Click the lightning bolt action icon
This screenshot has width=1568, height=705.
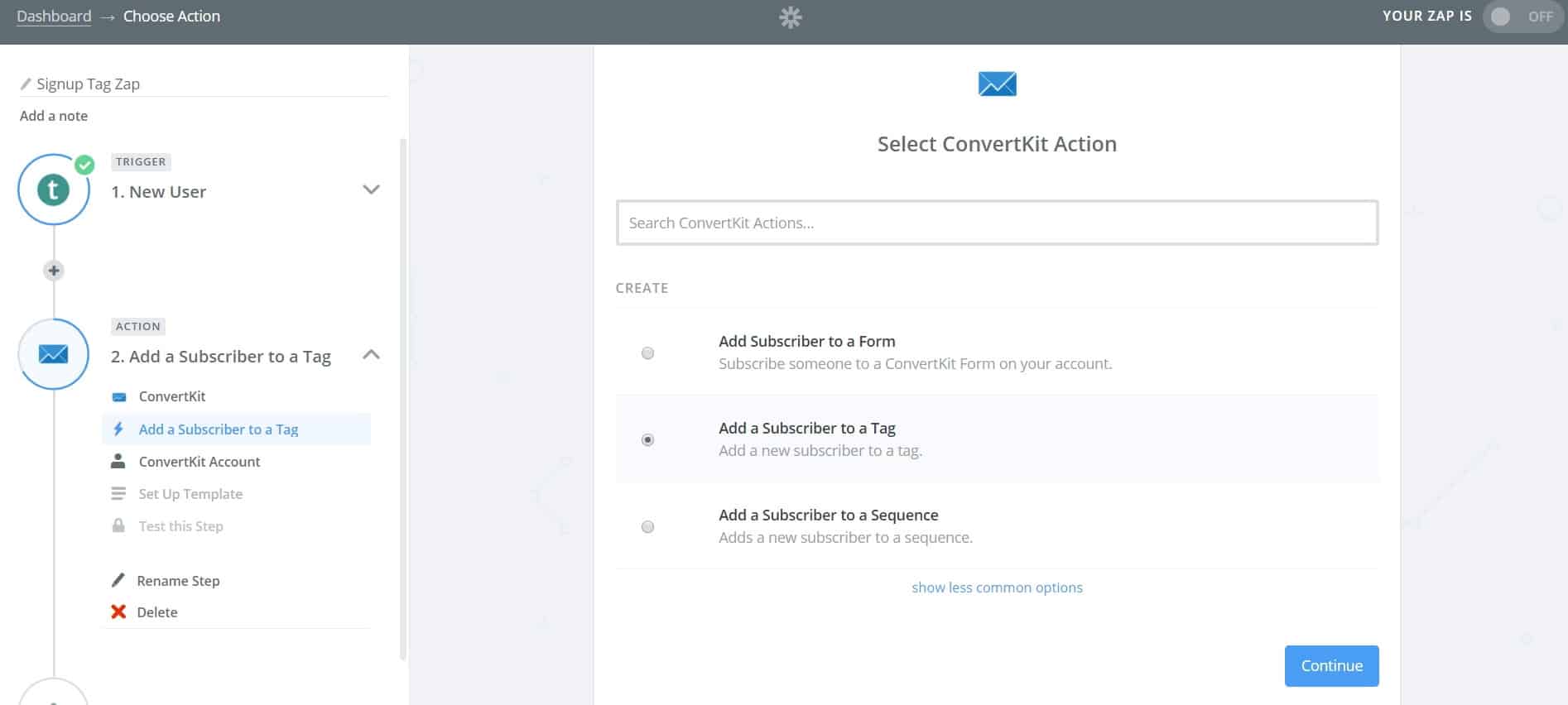[118, 429]
